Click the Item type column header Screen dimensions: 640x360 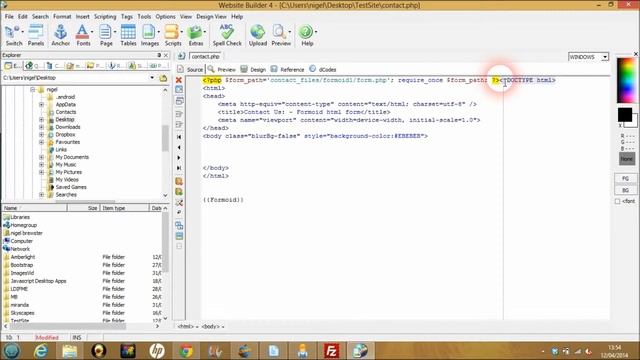[125, 208]
